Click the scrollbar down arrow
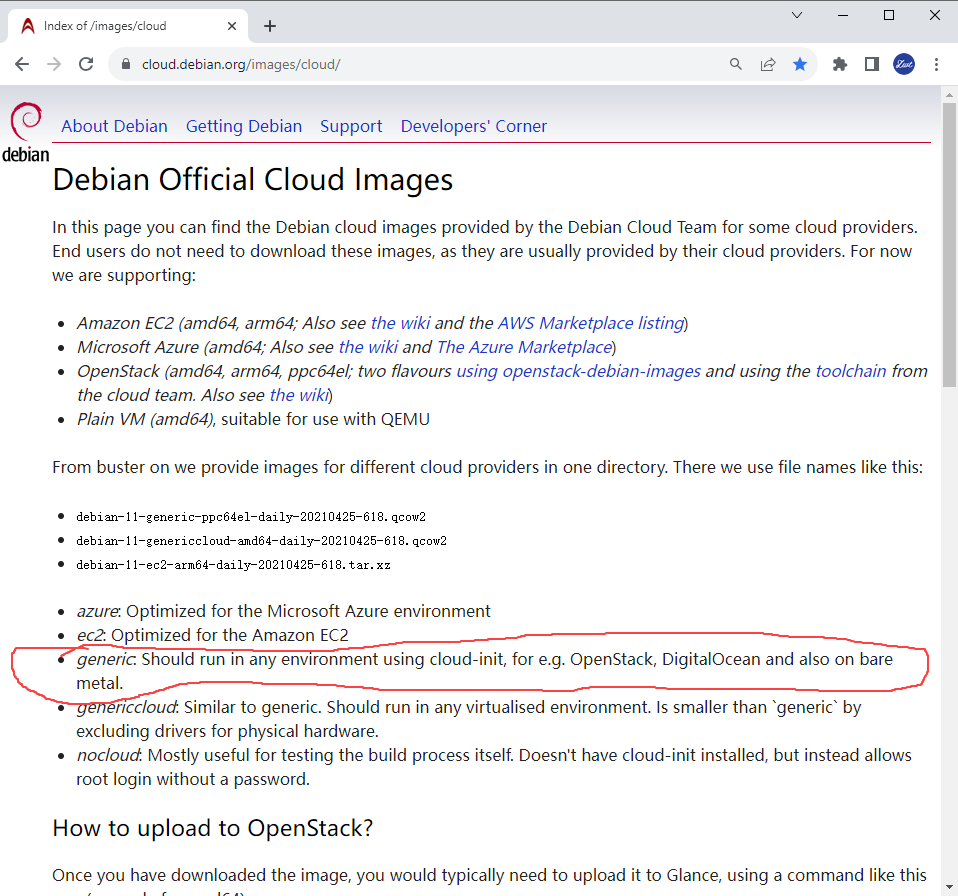The image size is (958, 896). pos(949,887)
